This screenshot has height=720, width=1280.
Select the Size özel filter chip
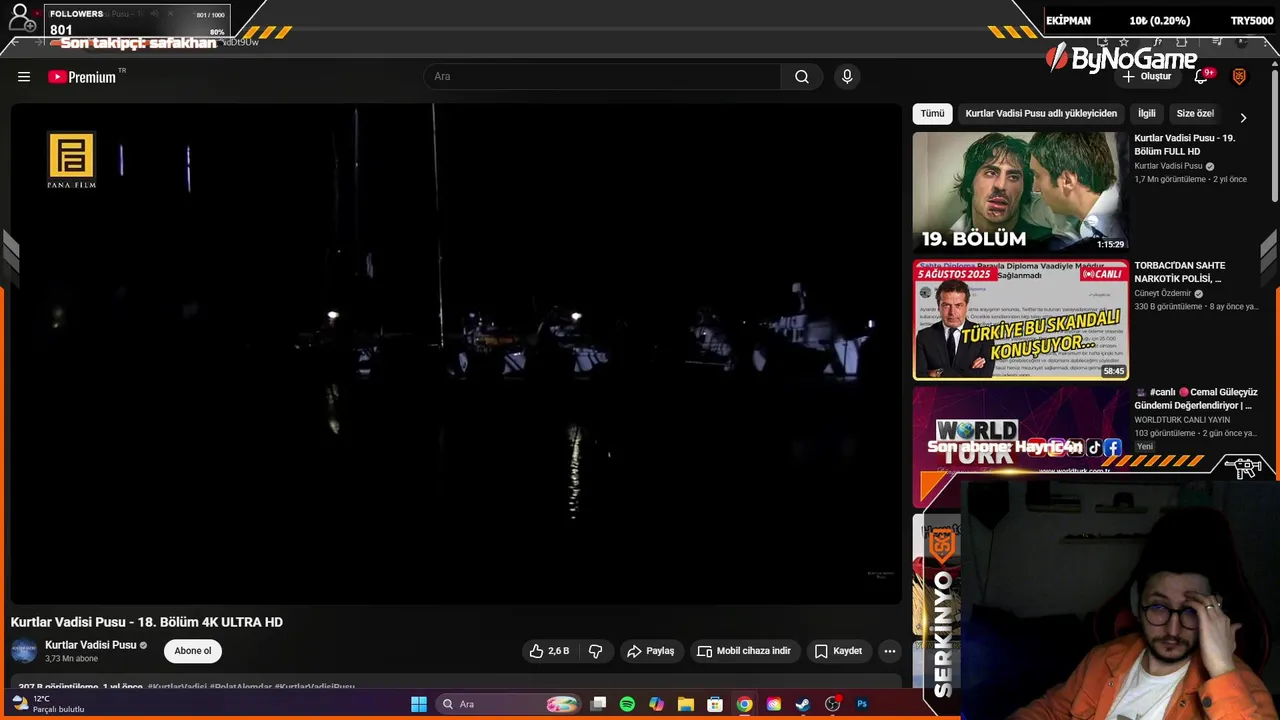pyautogui.click(x=1195, y=114)
